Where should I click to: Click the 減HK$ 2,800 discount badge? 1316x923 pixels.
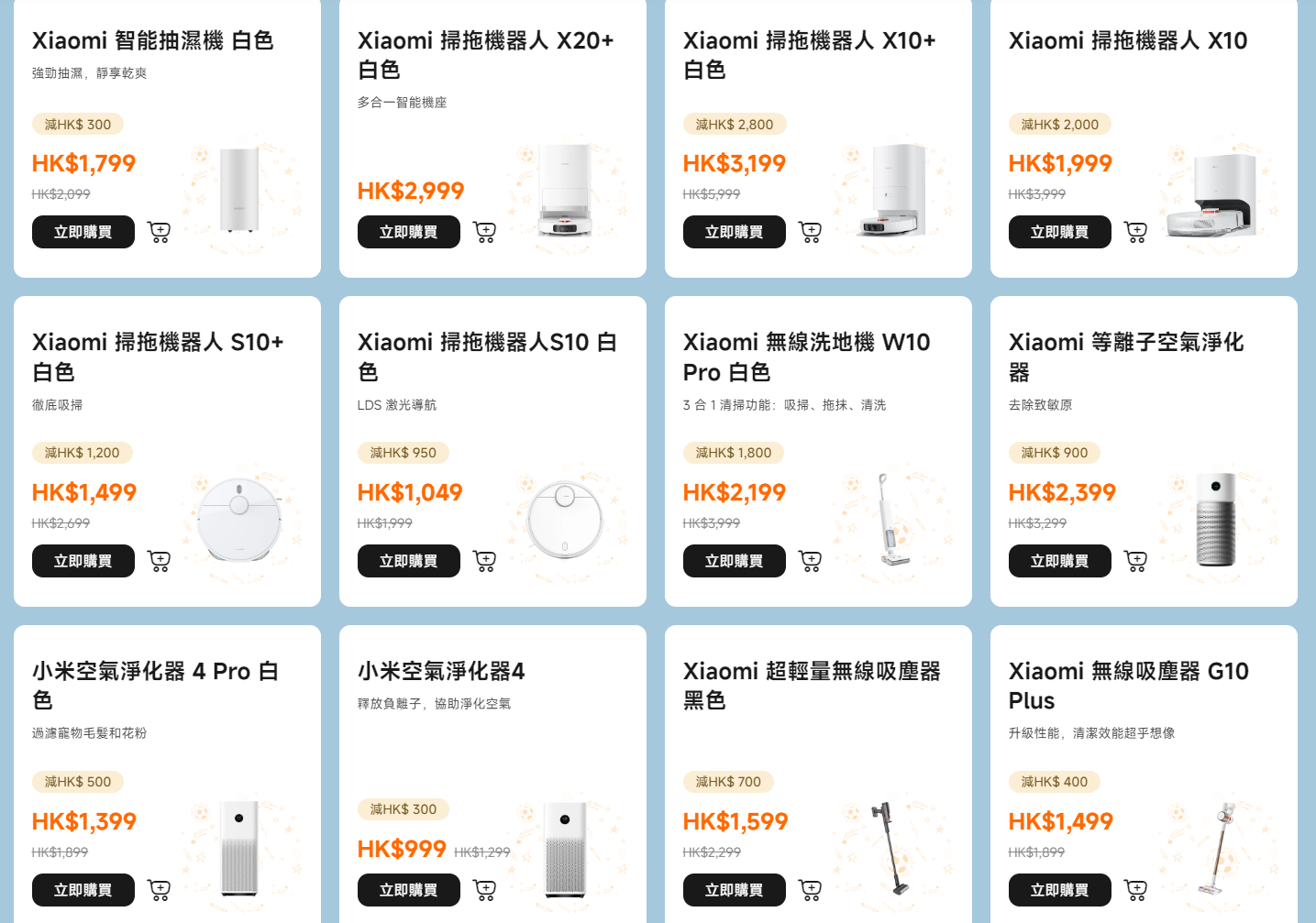click(734, 123)
